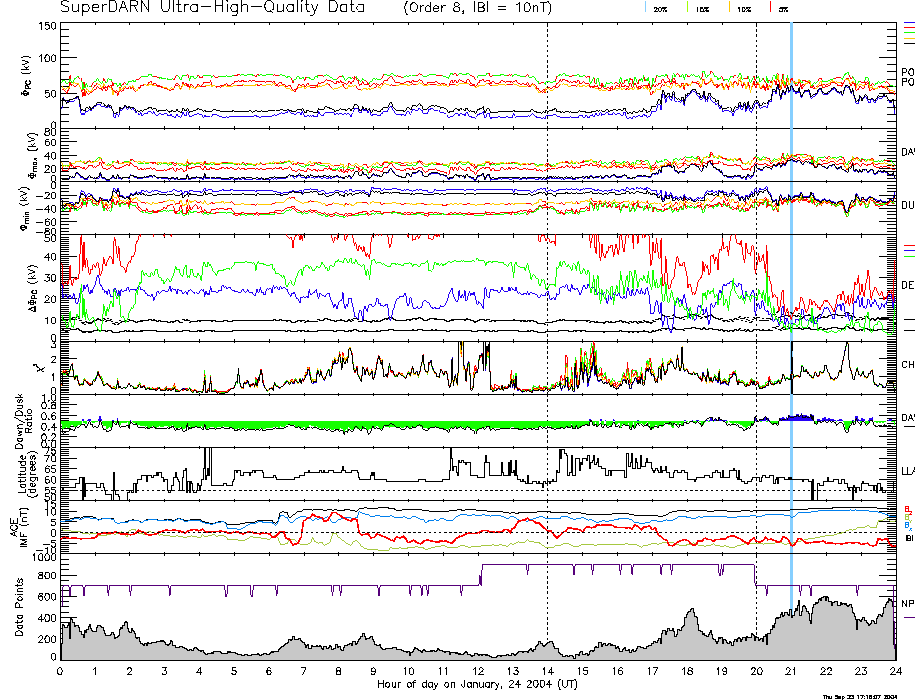Click the 'ACE IMF (nT)' y-axis label

coord(18,527)
